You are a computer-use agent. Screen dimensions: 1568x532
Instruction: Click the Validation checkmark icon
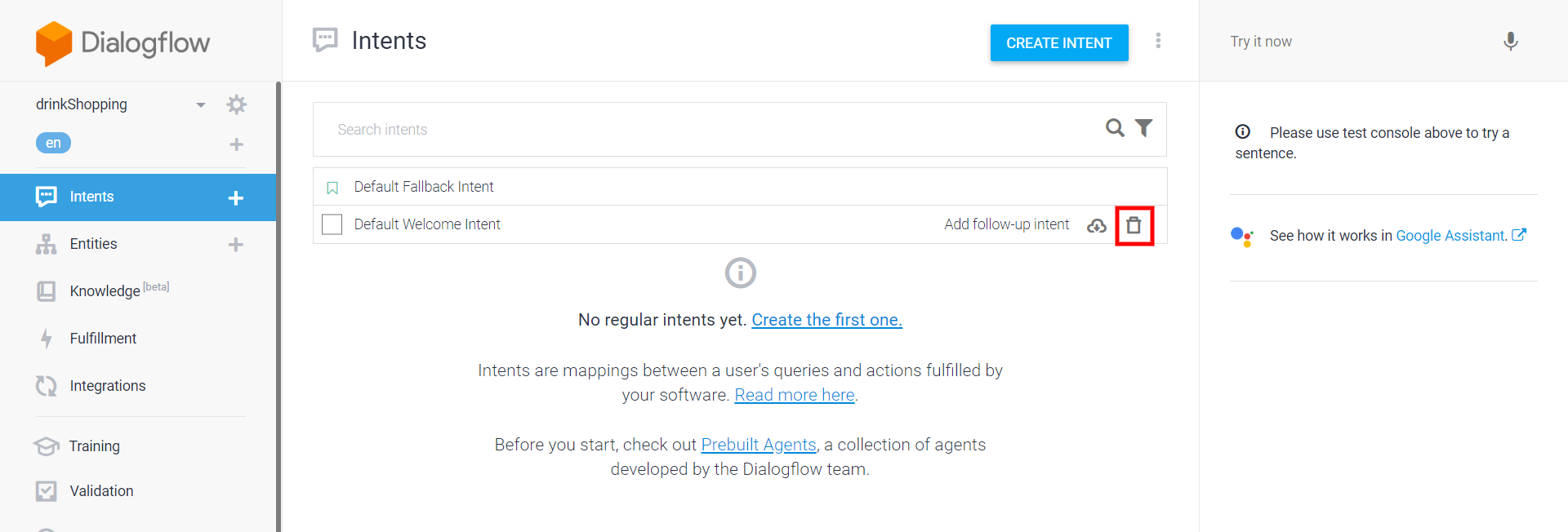(x=47, y=491)
